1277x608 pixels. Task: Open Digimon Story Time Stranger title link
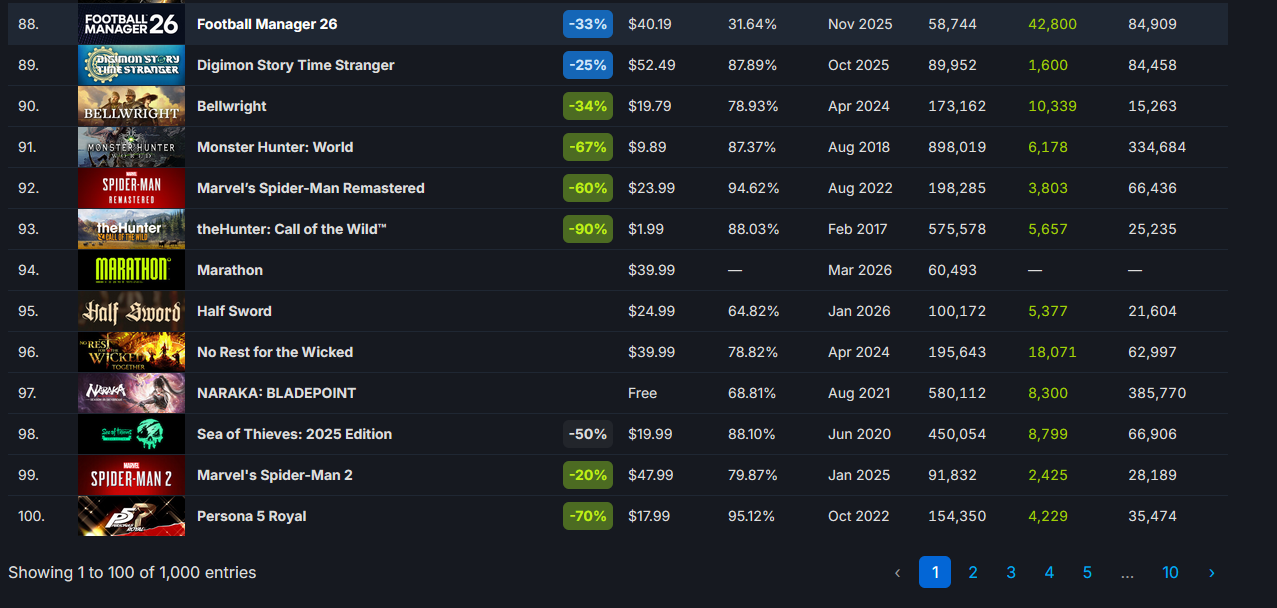click(x=296, y=65)
